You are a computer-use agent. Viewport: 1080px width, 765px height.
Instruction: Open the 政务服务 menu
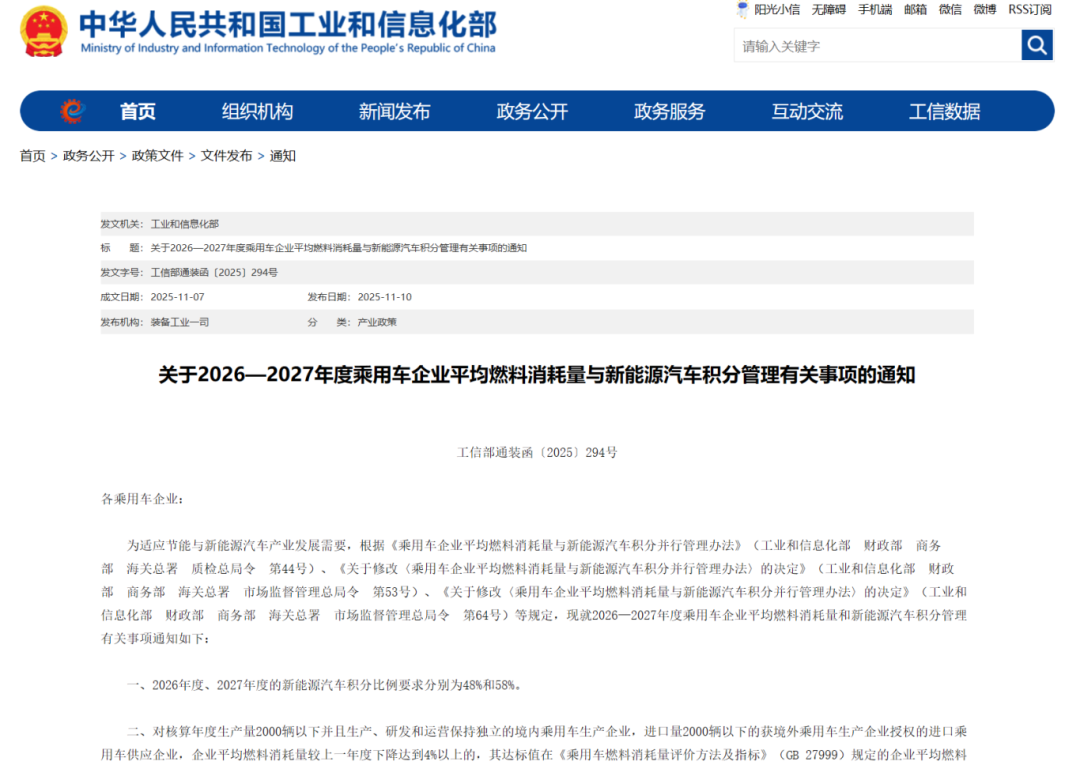pos(671,112)
